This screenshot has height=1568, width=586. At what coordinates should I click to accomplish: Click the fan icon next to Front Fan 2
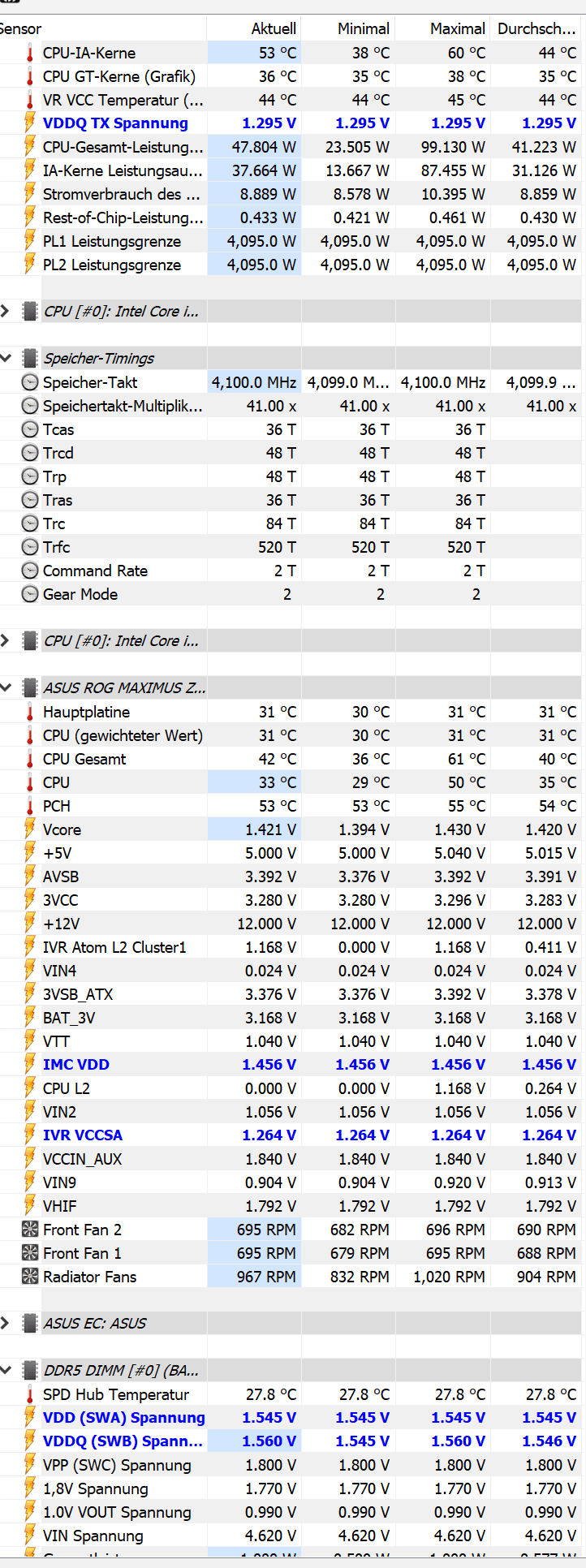tap(30, 1230)
